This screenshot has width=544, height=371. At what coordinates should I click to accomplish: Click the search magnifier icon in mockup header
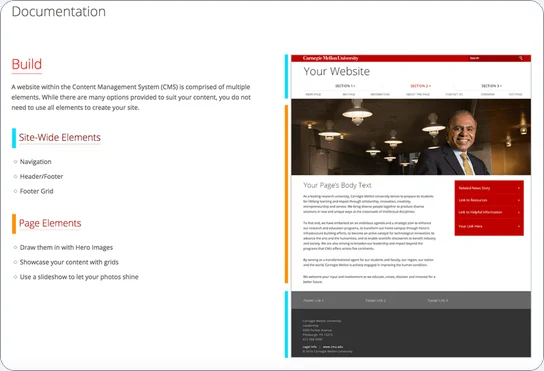pos(521,58)
